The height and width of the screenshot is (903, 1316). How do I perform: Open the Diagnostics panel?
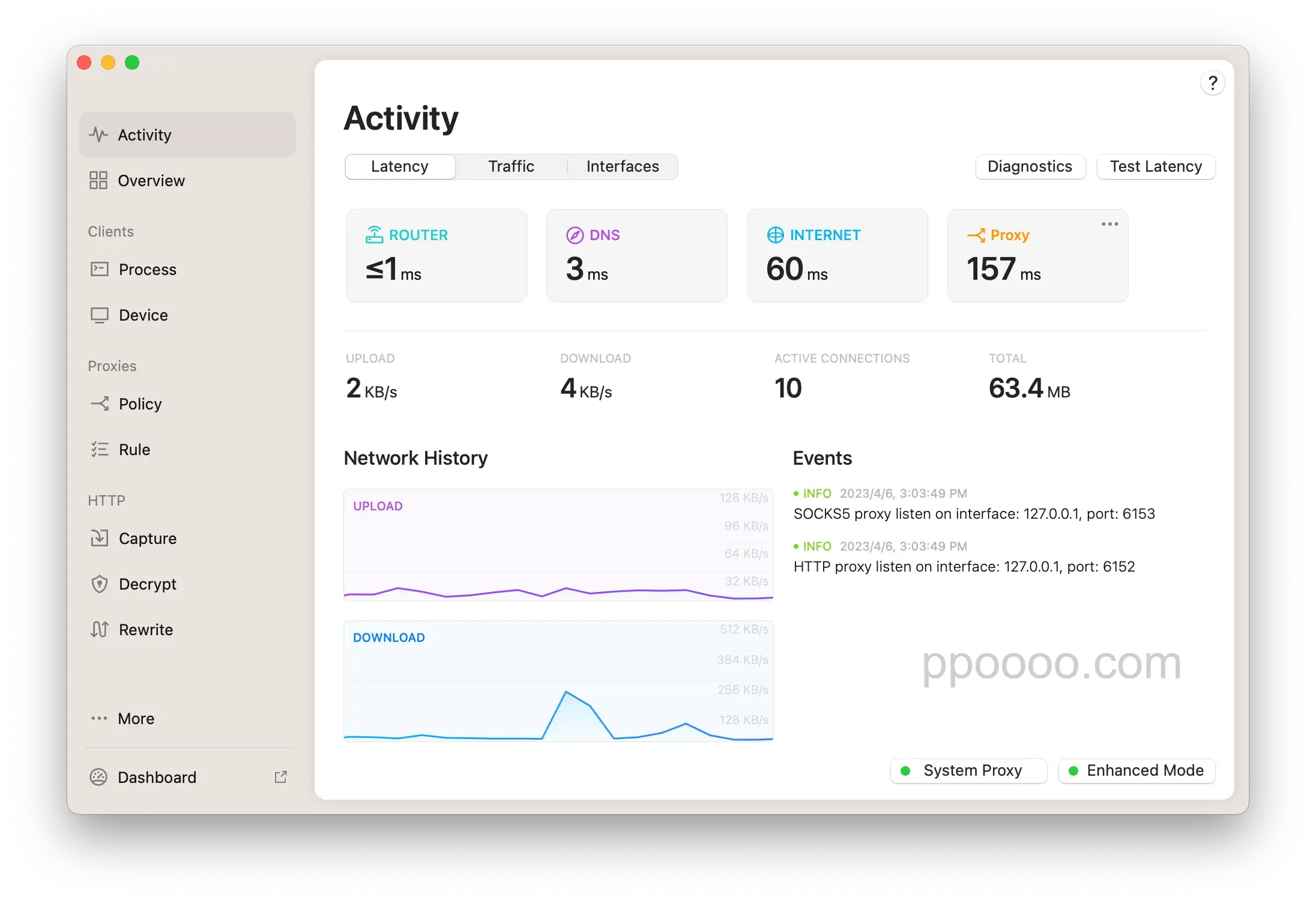point(1029,166)
